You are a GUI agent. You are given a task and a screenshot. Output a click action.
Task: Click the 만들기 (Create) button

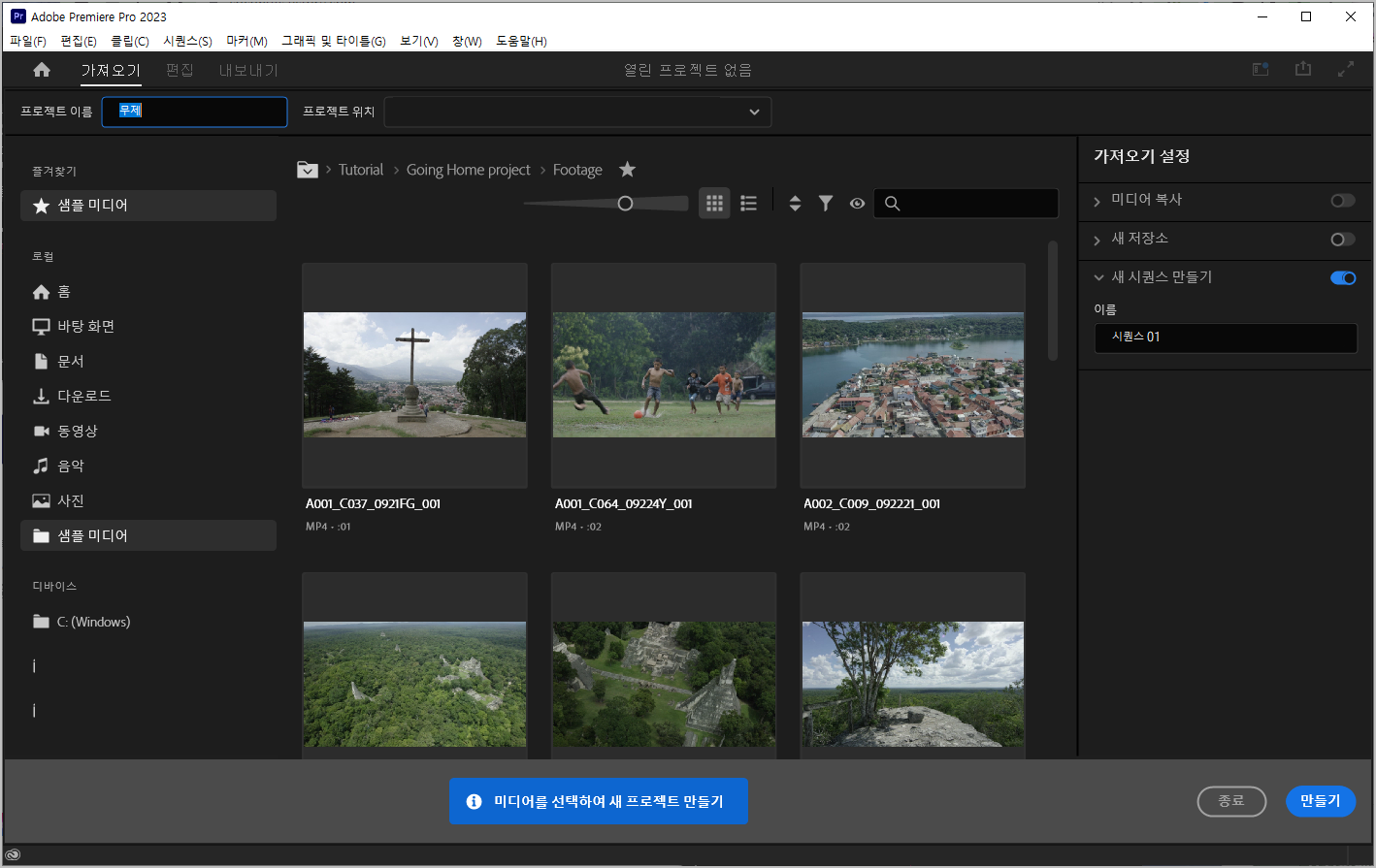pyautogui.click(x=1321, y=801)
